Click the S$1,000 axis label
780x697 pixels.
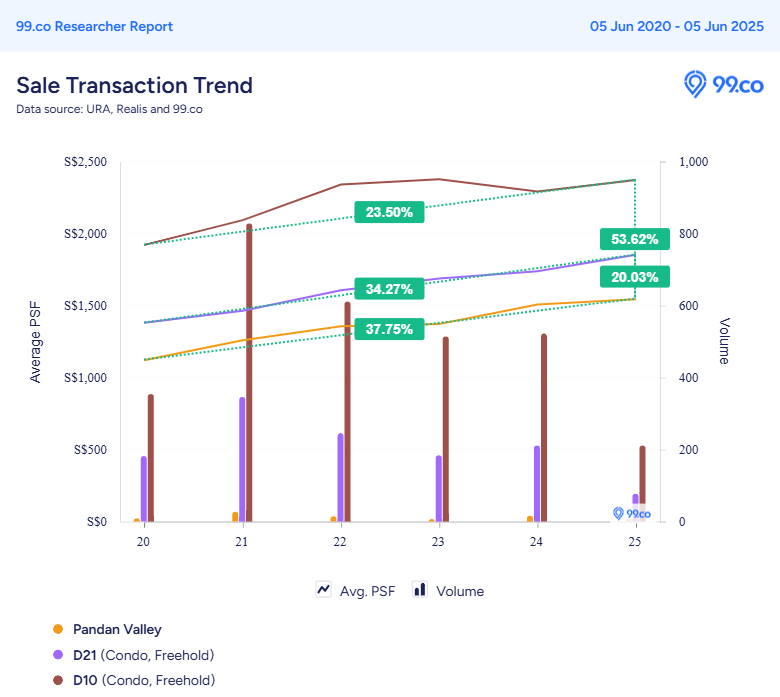click(x=85, y=378)
